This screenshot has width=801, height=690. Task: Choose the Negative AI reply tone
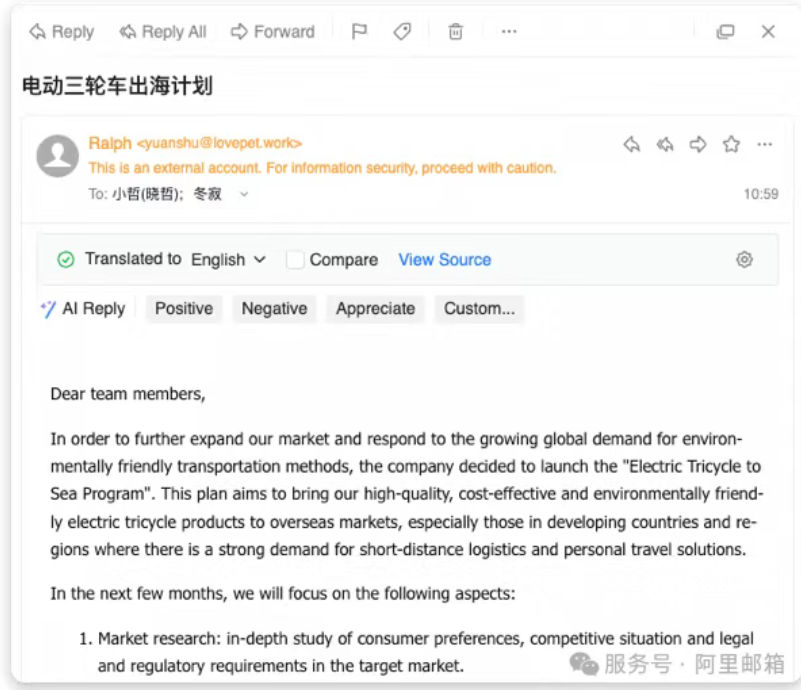[x=274, y=309]
